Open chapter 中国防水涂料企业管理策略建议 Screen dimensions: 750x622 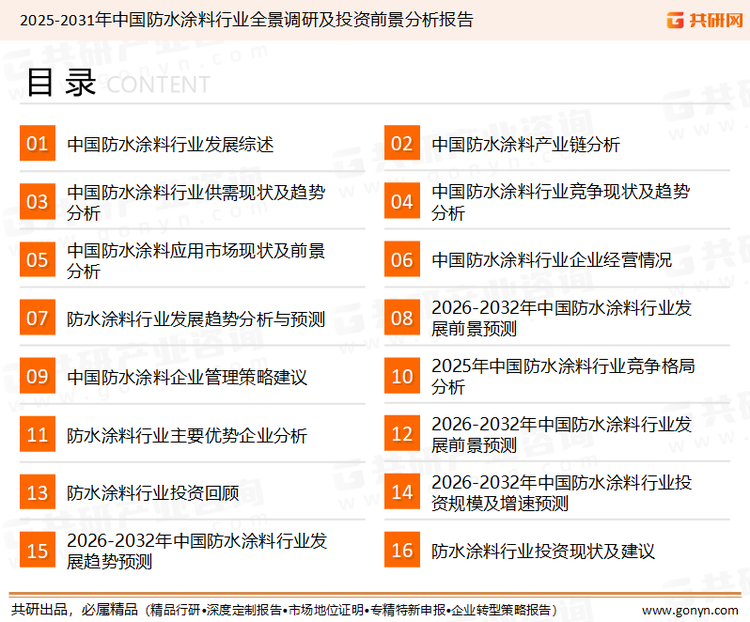point(187,377)
